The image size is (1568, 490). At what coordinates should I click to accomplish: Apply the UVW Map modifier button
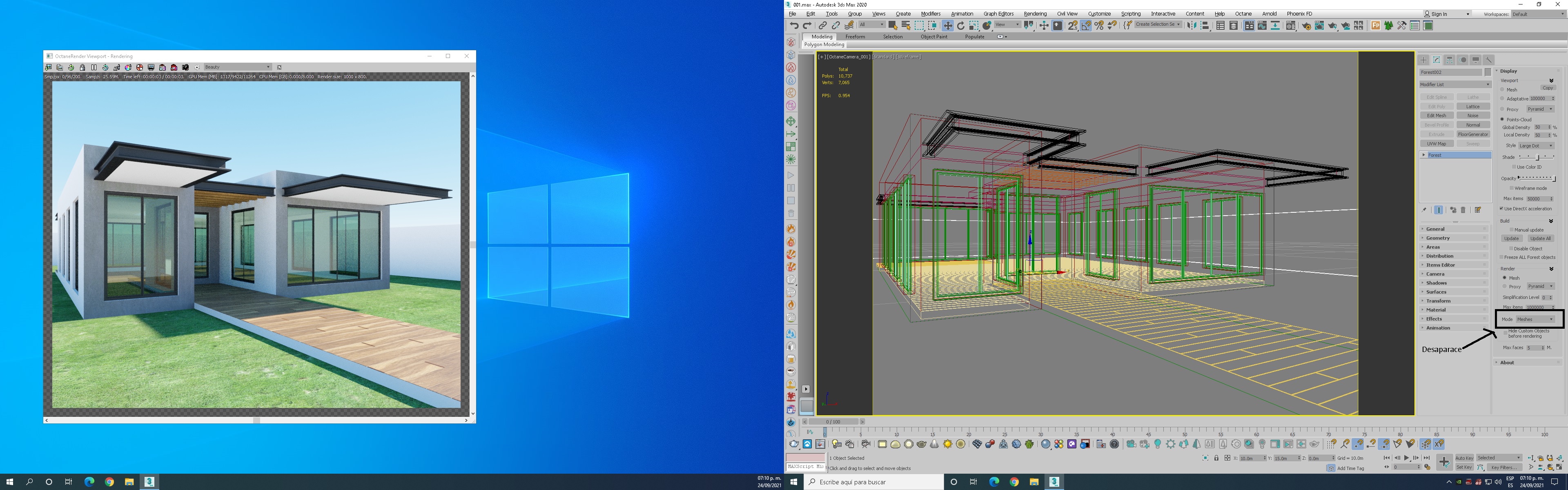tap(1437, 144)
